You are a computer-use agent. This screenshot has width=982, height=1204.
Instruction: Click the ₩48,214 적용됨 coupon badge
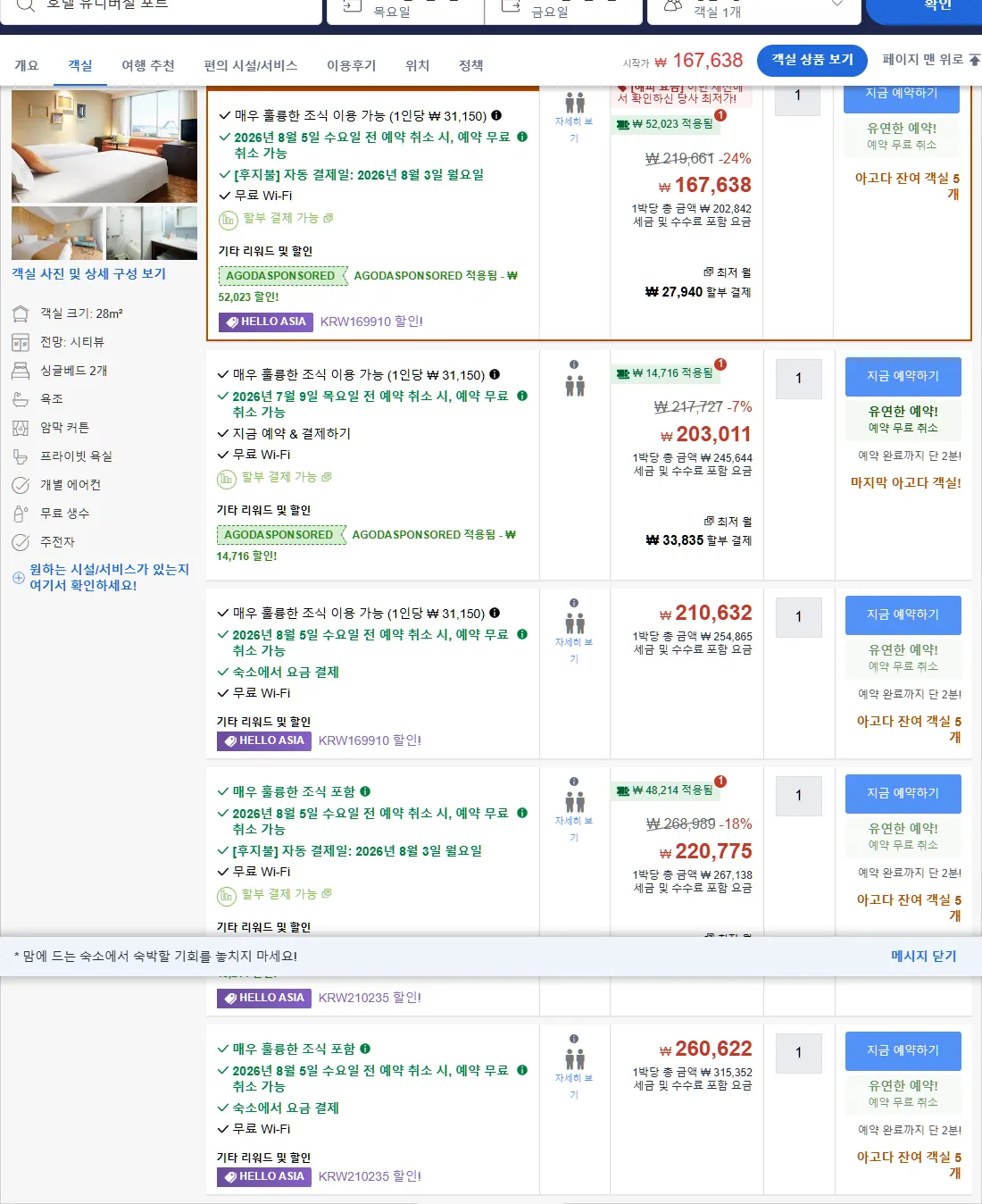[665, 790]
